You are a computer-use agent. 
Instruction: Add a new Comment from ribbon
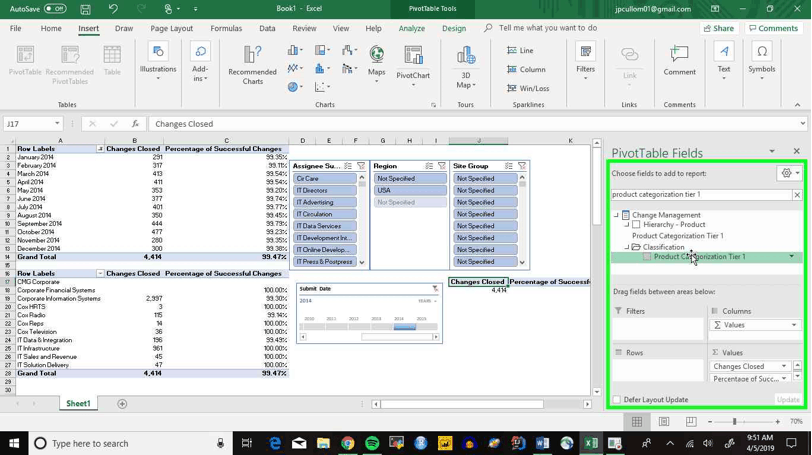679,61
